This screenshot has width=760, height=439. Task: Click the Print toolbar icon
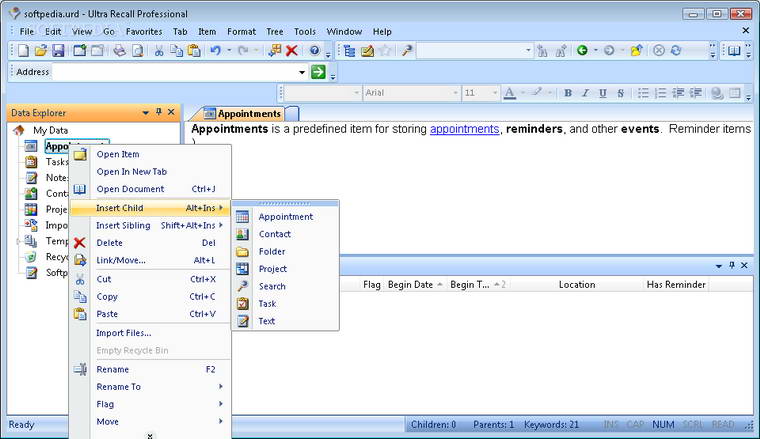119,50
